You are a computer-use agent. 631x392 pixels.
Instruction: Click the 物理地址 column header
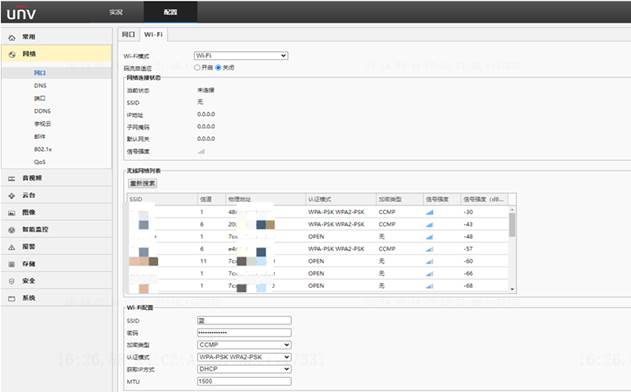pyautogui.click(x=266, y=199)
